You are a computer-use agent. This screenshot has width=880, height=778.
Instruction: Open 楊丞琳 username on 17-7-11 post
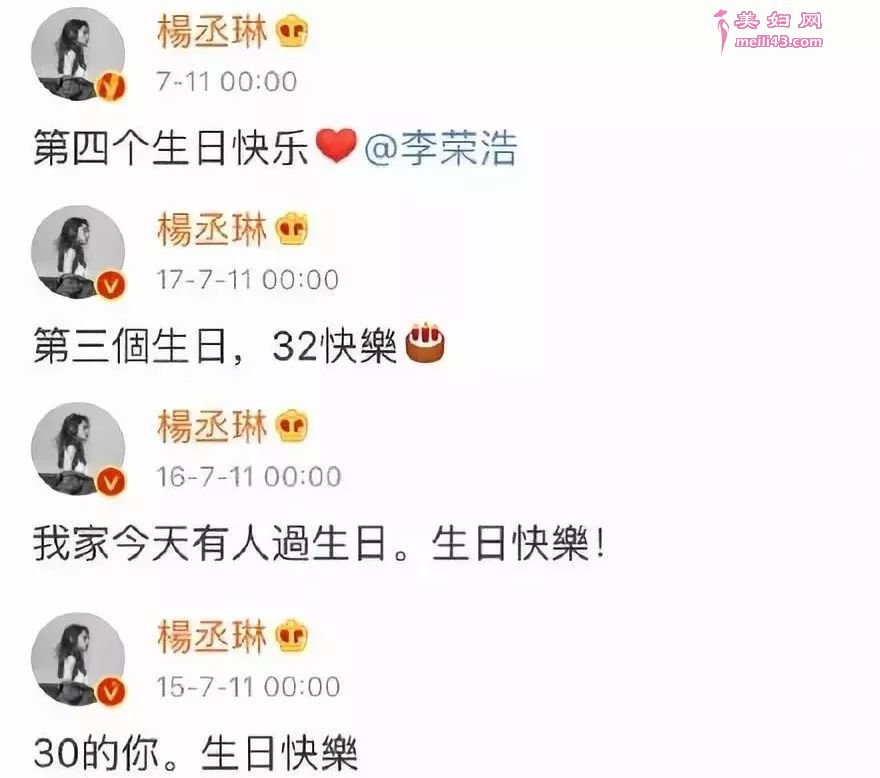(x=212, y=229)
